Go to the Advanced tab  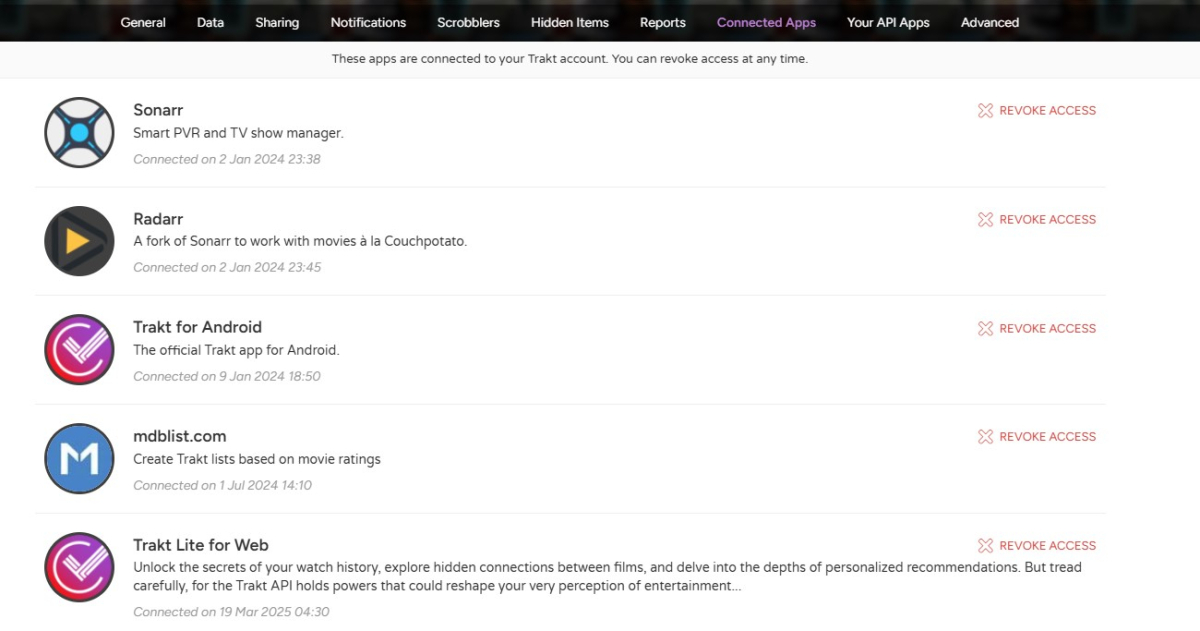(990, 22)
